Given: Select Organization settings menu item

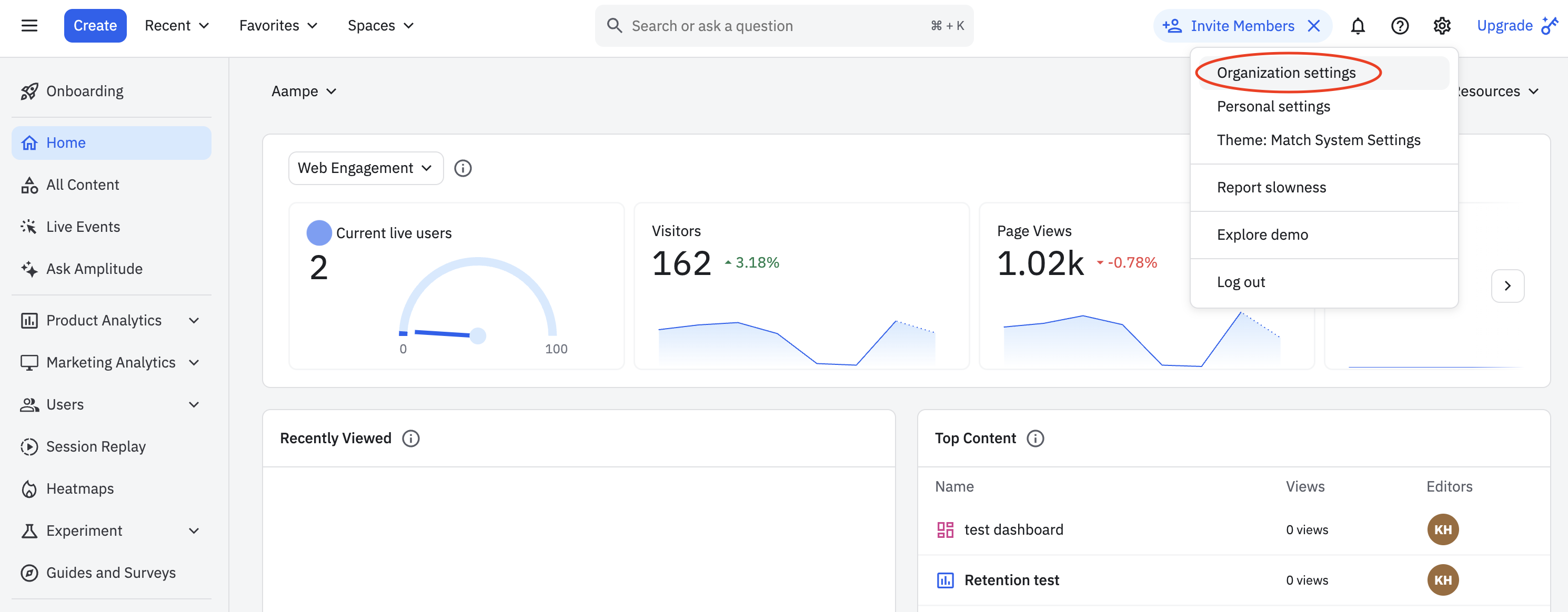Looking at the screenshot, I should click(1285, 73).
